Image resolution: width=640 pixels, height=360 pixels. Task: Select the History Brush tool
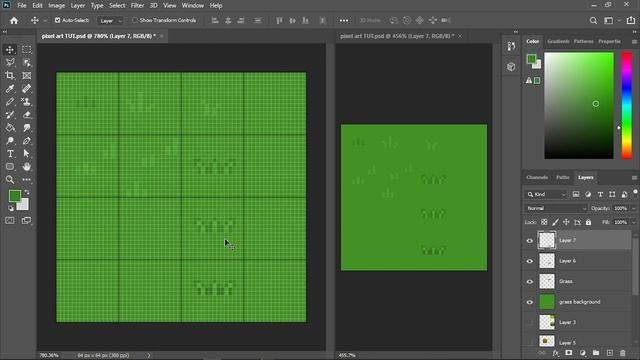coord(10,115)
